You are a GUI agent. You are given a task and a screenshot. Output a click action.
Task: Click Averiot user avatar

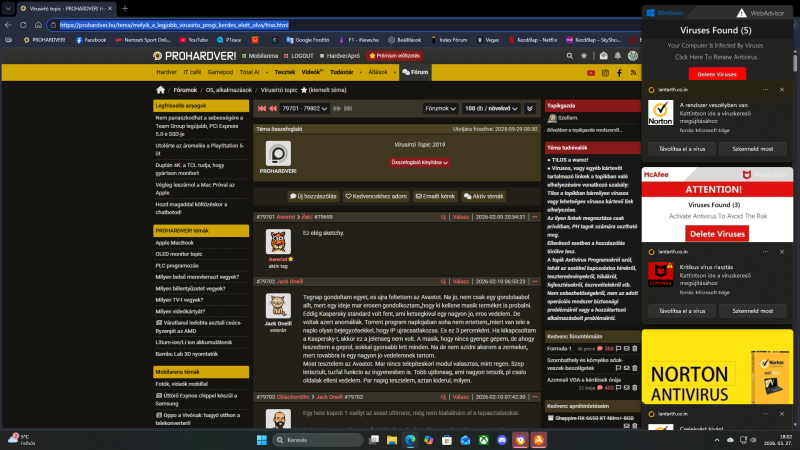[x=278, y=241]
